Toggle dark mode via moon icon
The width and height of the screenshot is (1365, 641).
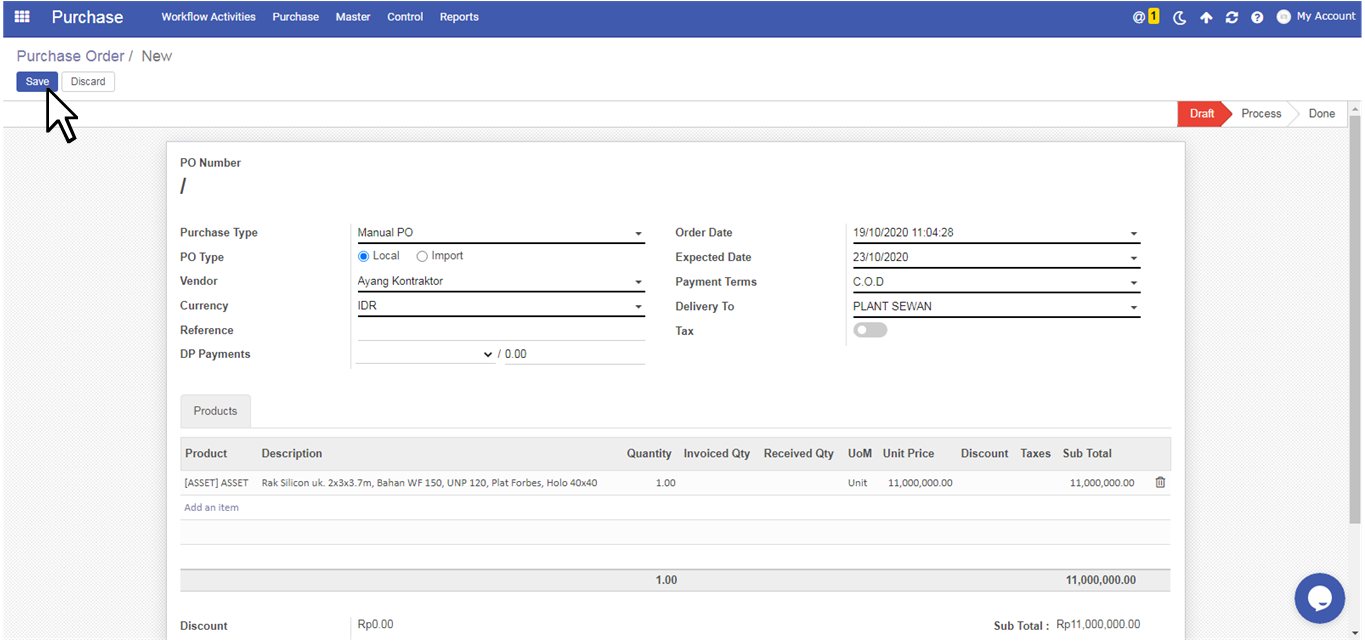click(1180, 18)
